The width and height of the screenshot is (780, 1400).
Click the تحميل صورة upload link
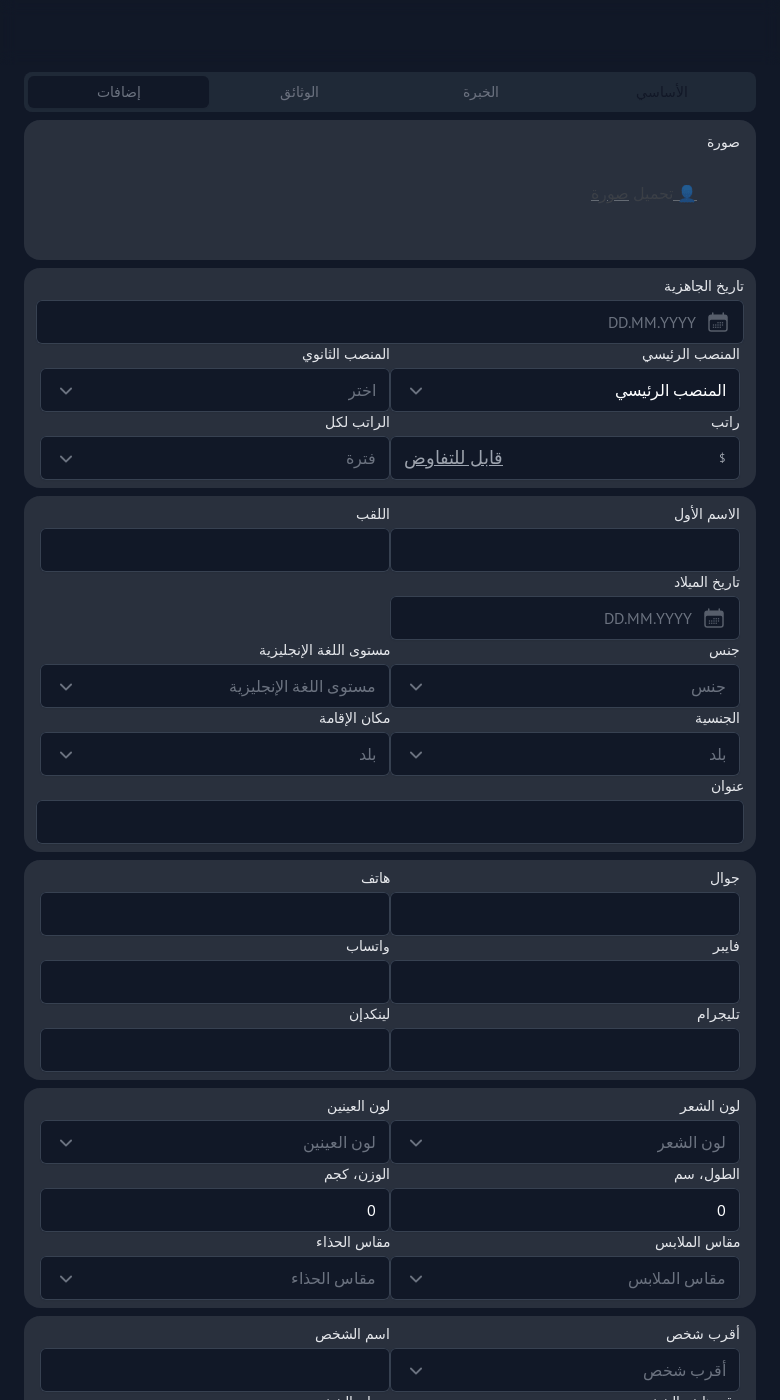tap(636, 193)
